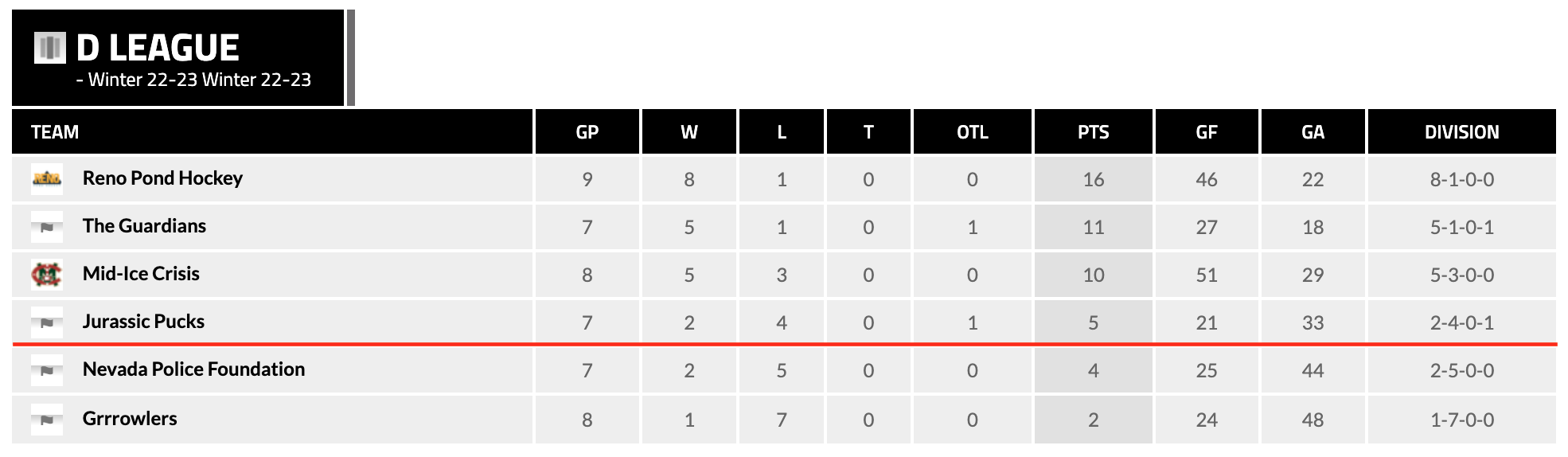Screen dimensions: 1568x457
Task: Click the Mid-Ice Crisis team logo
Action: point(47,274)
